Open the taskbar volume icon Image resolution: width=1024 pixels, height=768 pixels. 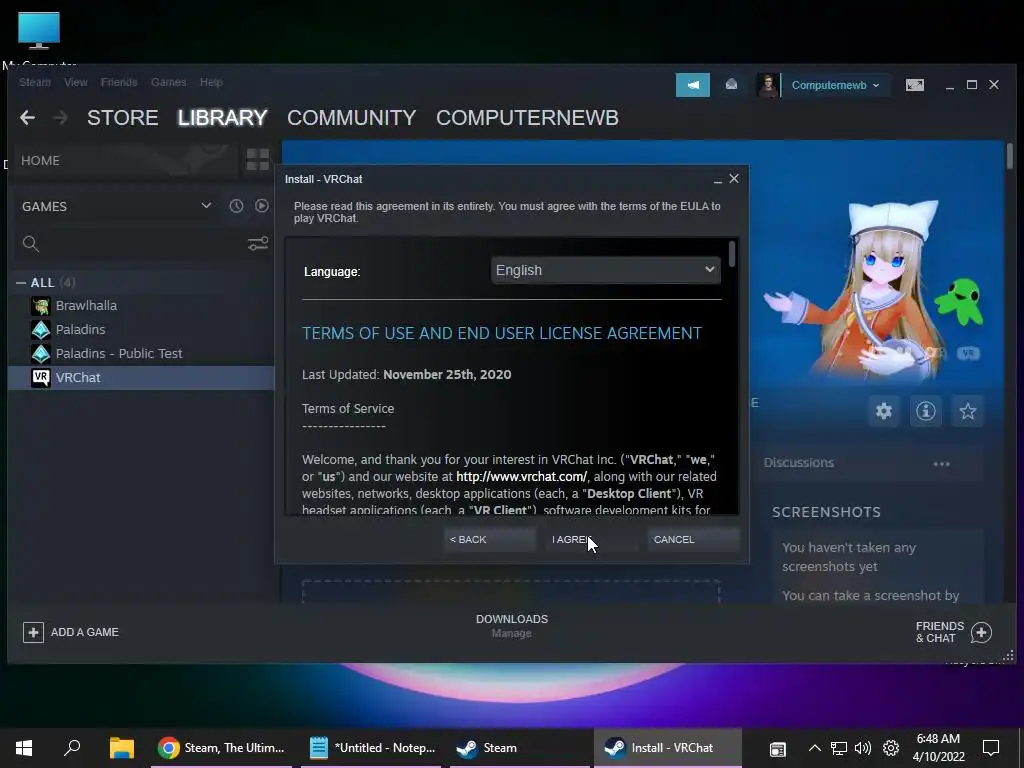(x=863, y=748)
